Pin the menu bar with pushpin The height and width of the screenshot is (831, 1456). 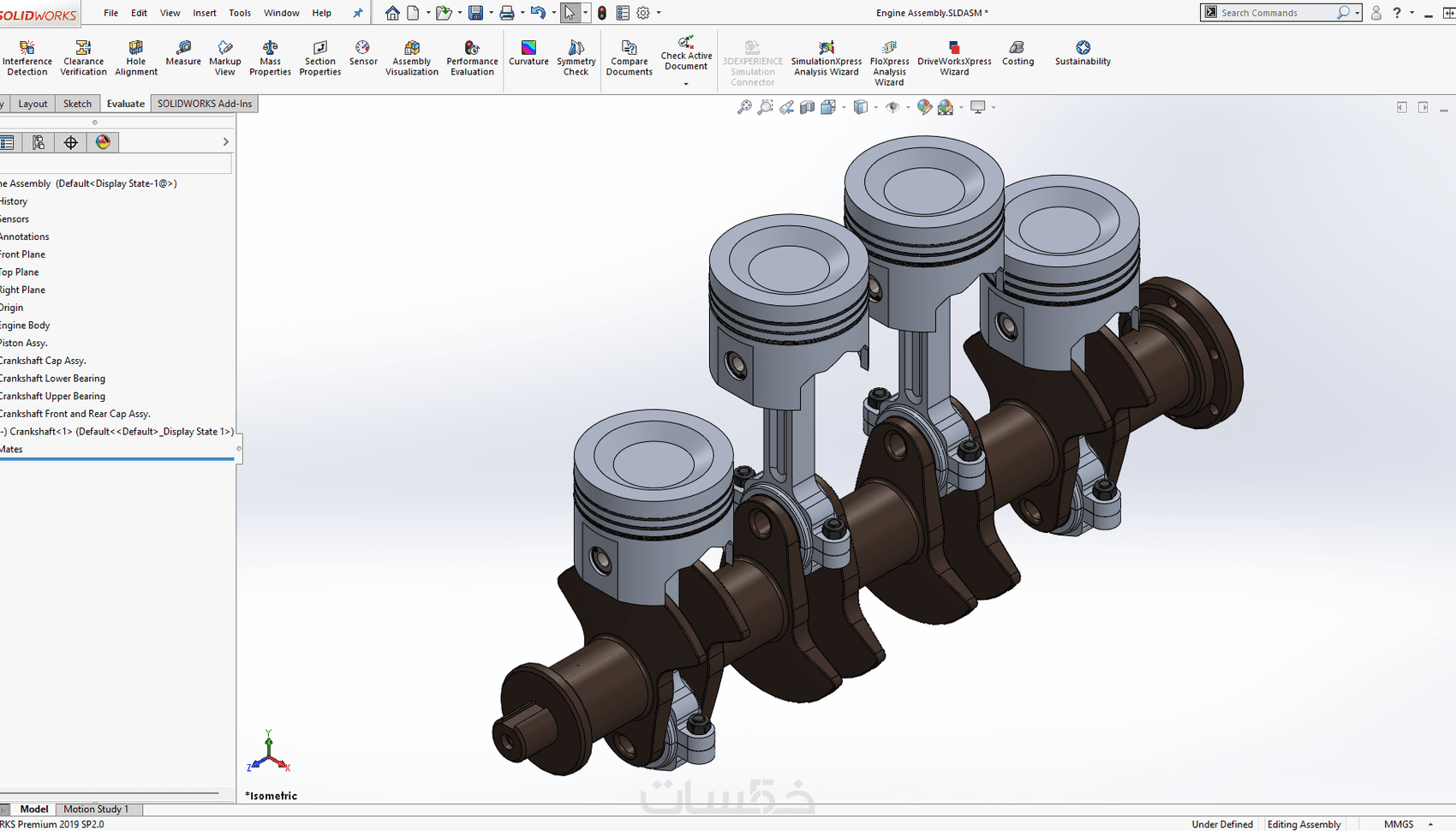pyautogui.click(x=358, y=13)
